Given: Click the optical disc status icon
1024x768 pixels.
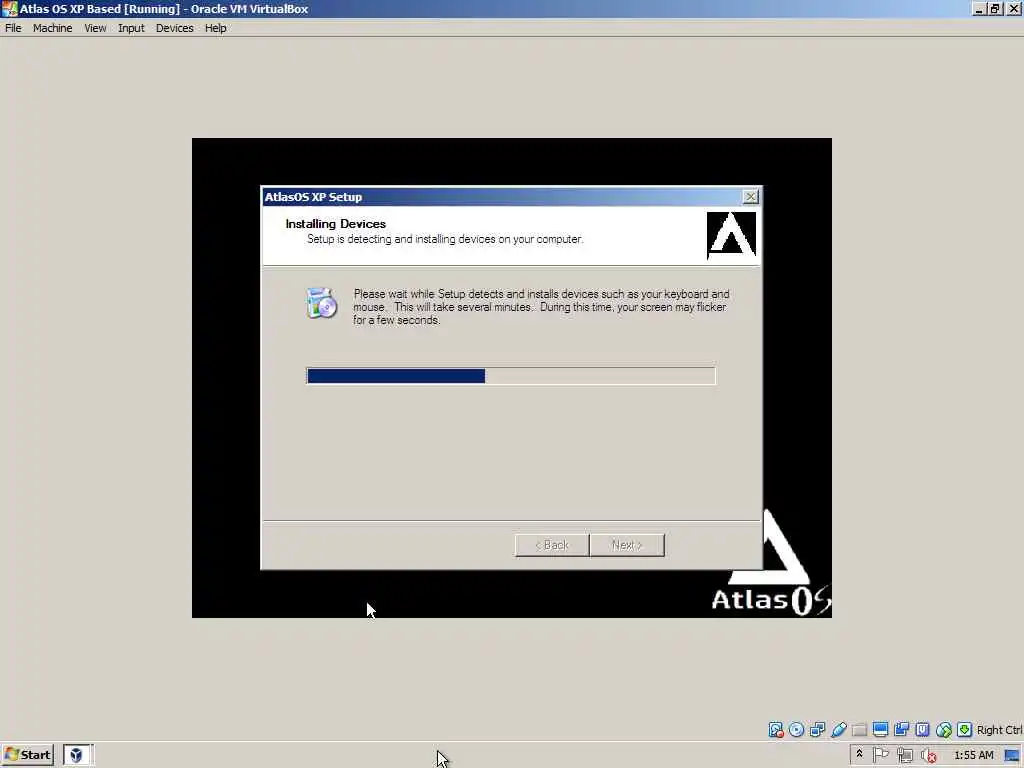Looking at the screenshot, I should (796, 729).
